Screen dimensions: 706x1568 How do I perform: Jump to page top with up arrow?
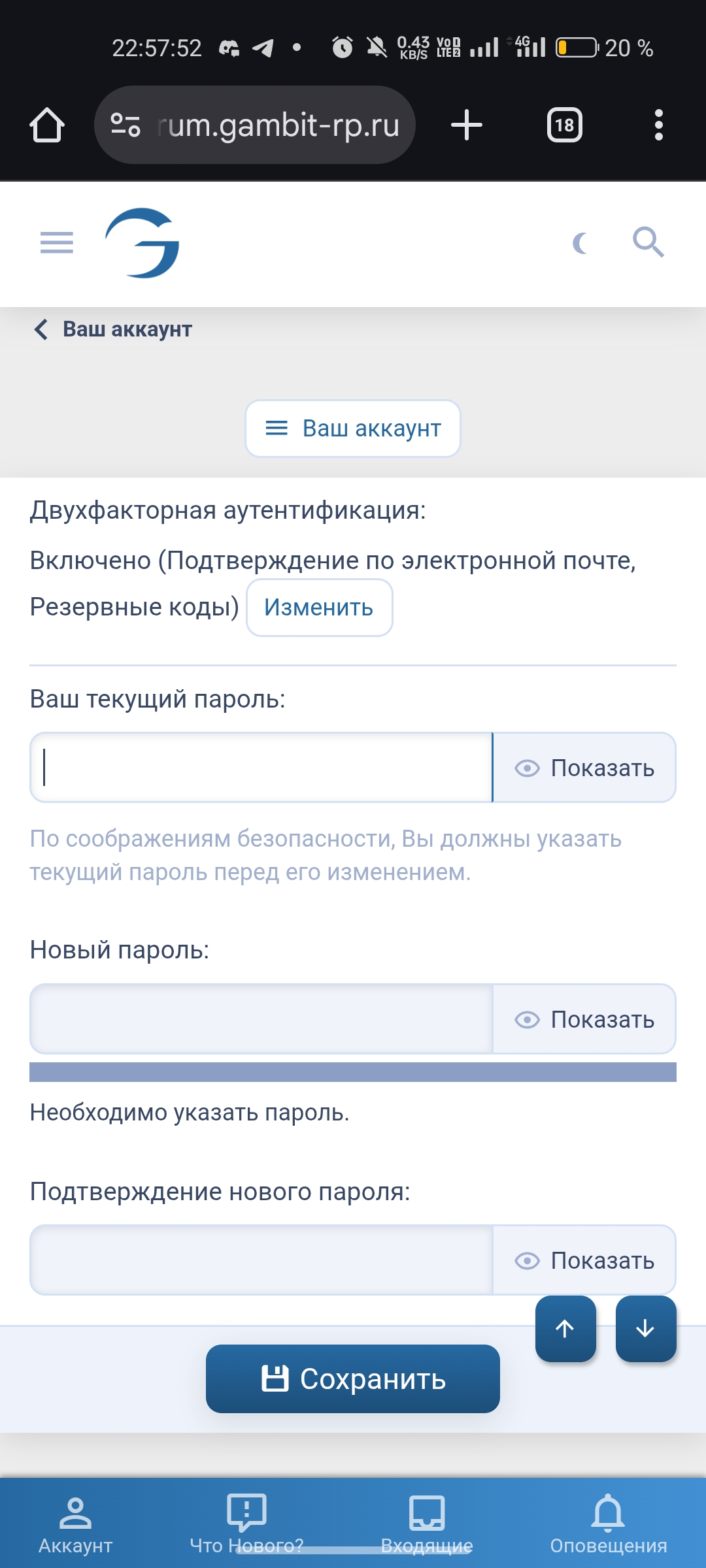[x=565, y=1329]
